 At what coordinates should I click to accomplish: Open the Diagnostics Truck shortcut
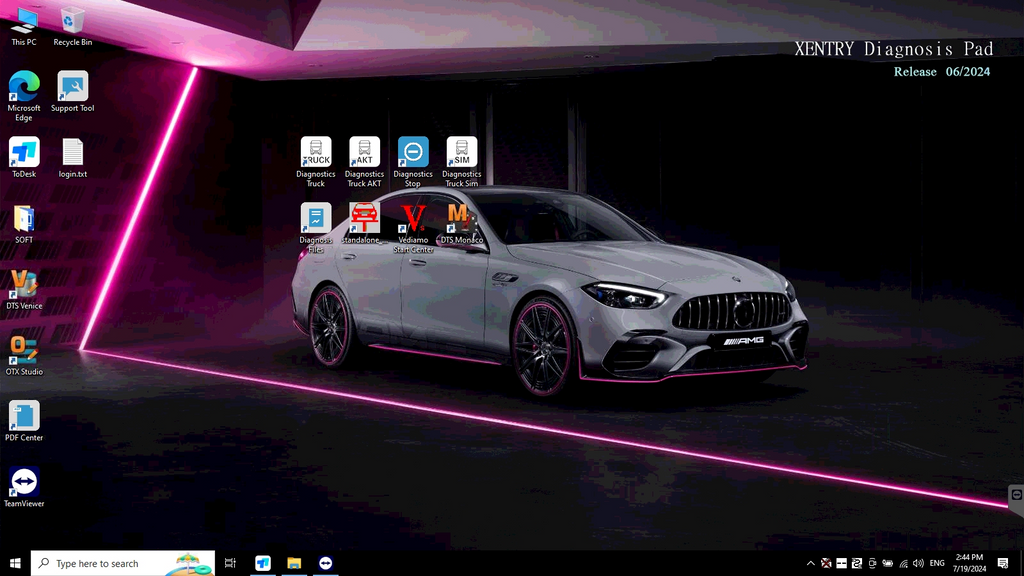point(316,153)
